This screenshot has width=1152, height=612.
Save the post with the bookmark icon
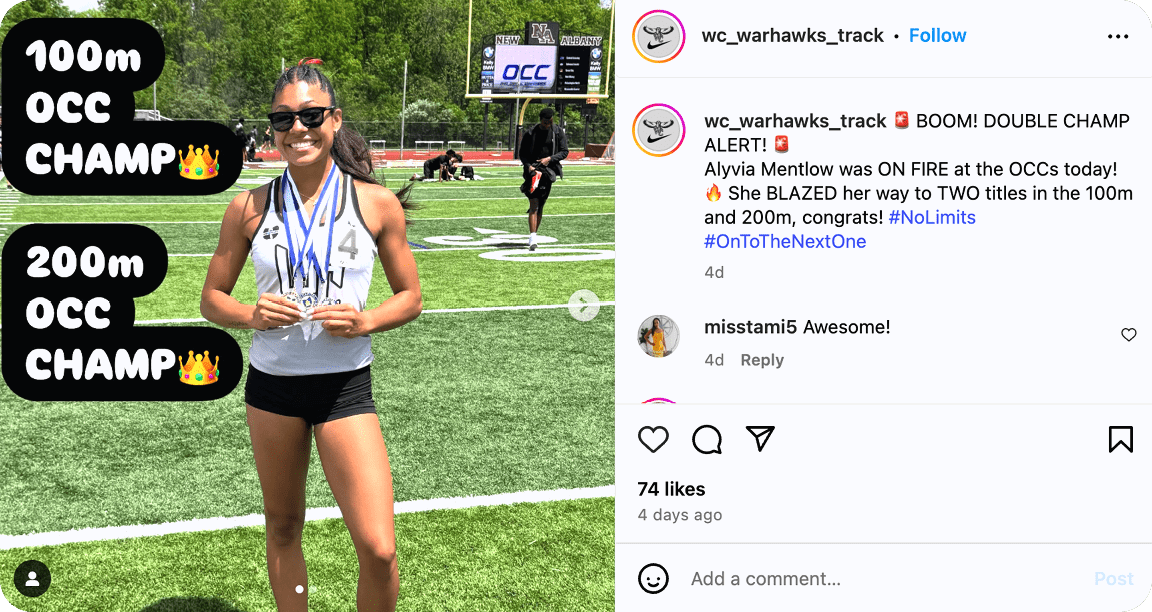click(x=1120, y=439)
